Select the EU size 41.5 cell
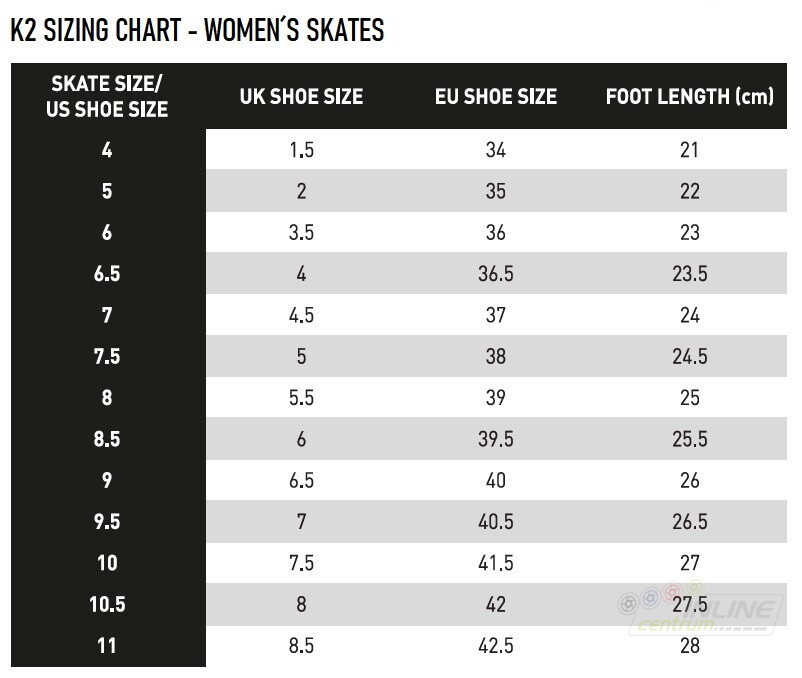 [x=496, y=562]
